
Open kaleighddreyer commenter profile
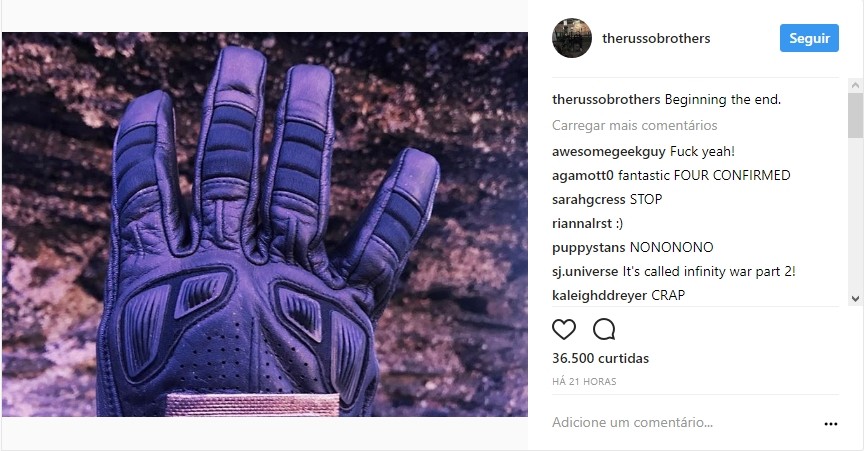[600, 296]
